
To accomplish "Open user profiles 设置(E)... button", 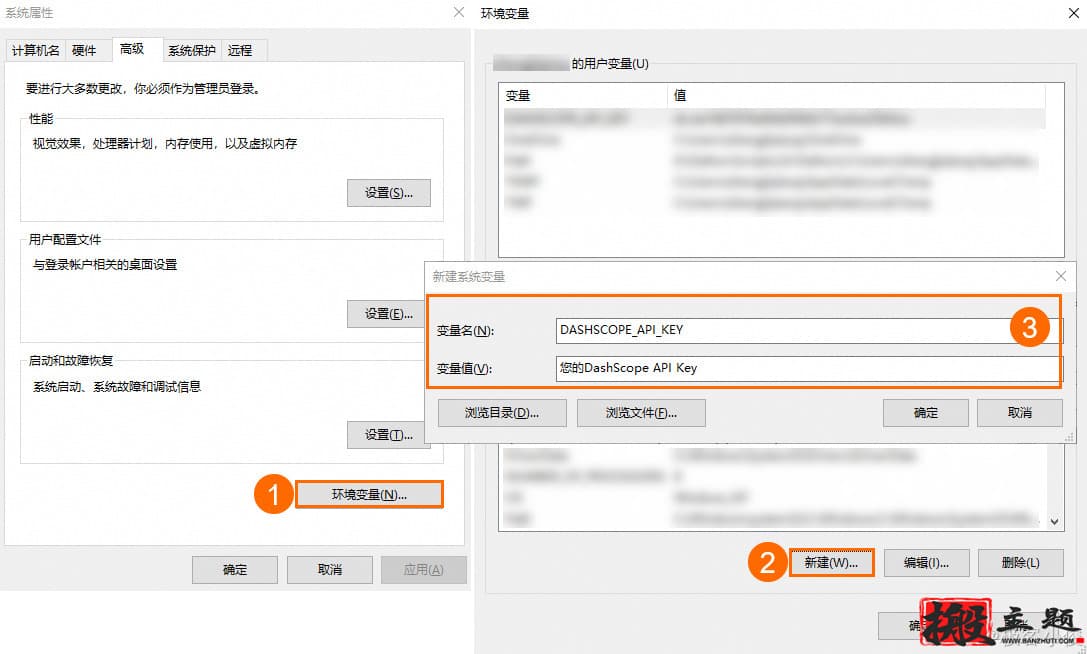I will pyautogui.click(x=388, y=314).
